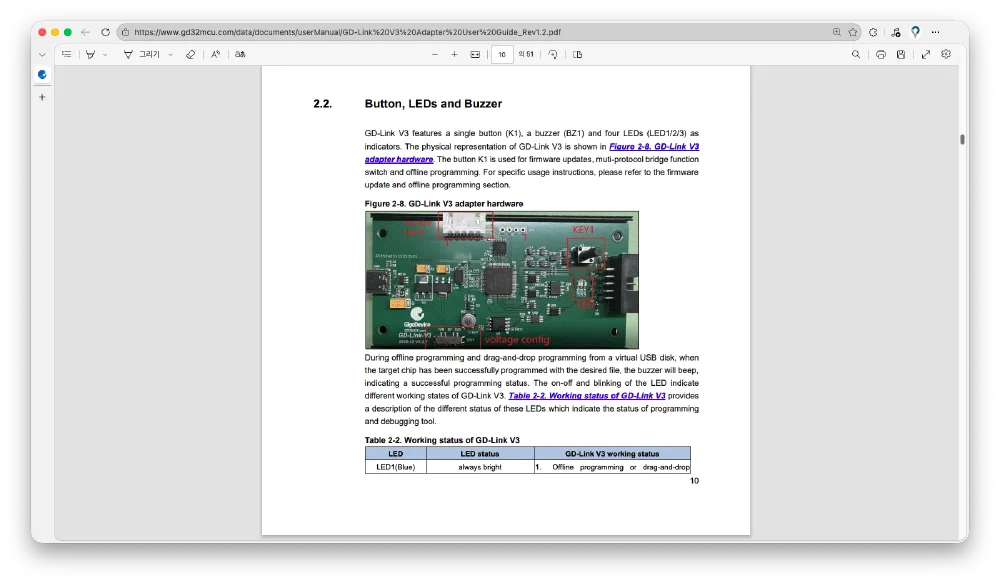Expand the vertical tabs chevron
This screenshot has height=584, width=1000.
click(x=42, y=54)
